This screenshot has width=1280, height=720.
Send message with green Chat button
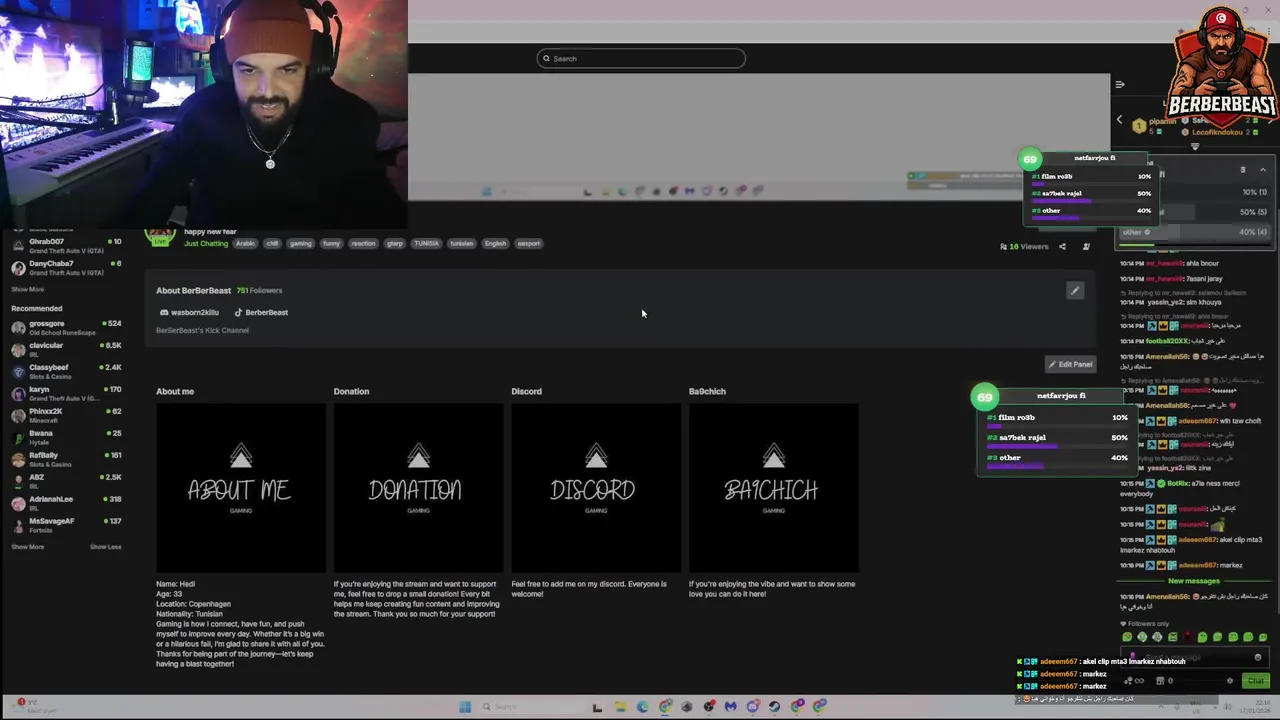[x=1256, y=681]
